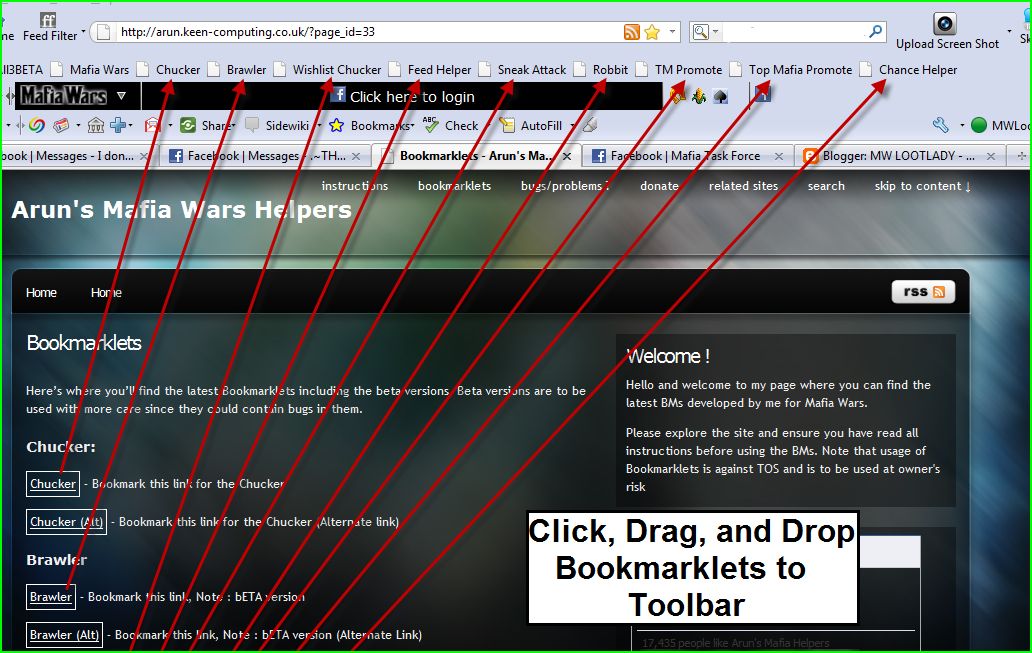Open the Top Mafia Promote bookmark
This screenshot has height=653, width=1032.
[x=791, y=69]
